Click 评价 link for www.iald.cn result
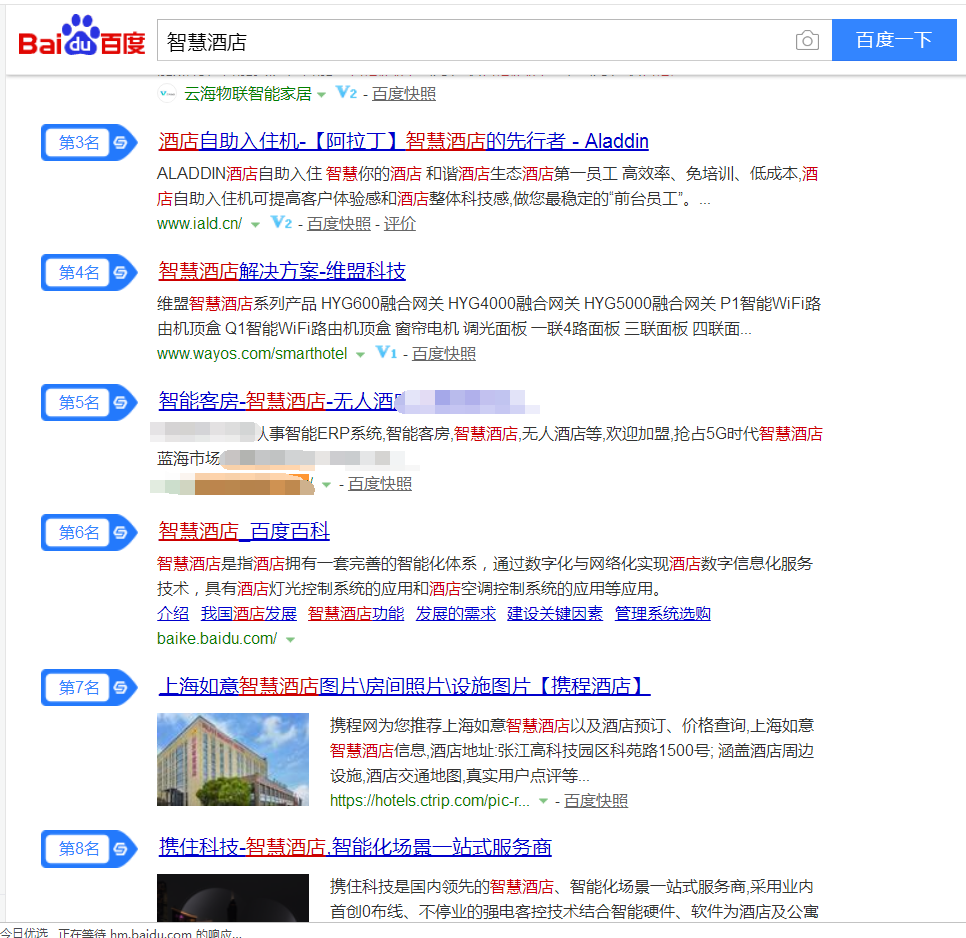Image resolution: width=966 pixels, height=938 pixels. [400, 224]
